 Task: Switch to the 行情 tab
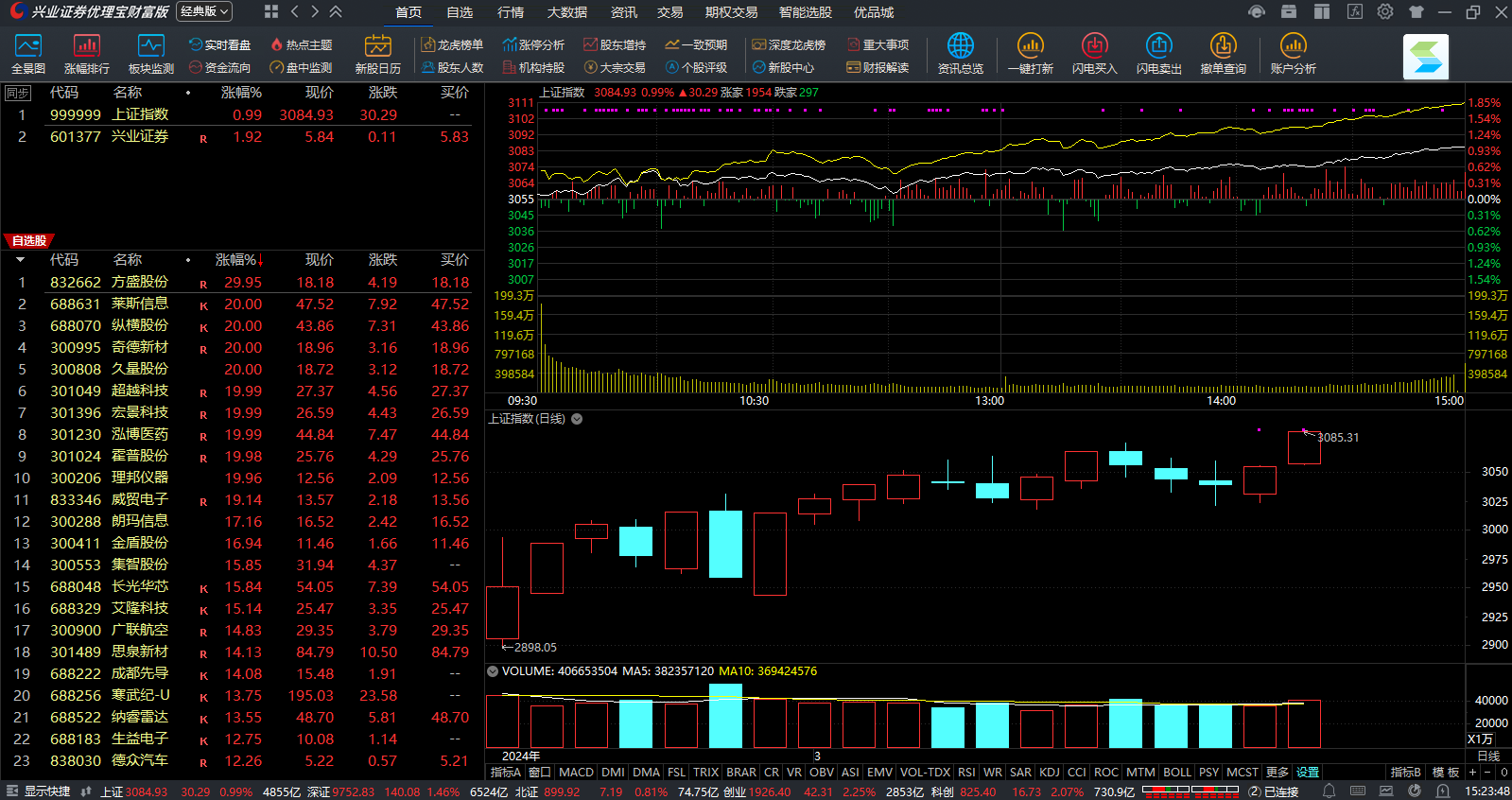511,12
